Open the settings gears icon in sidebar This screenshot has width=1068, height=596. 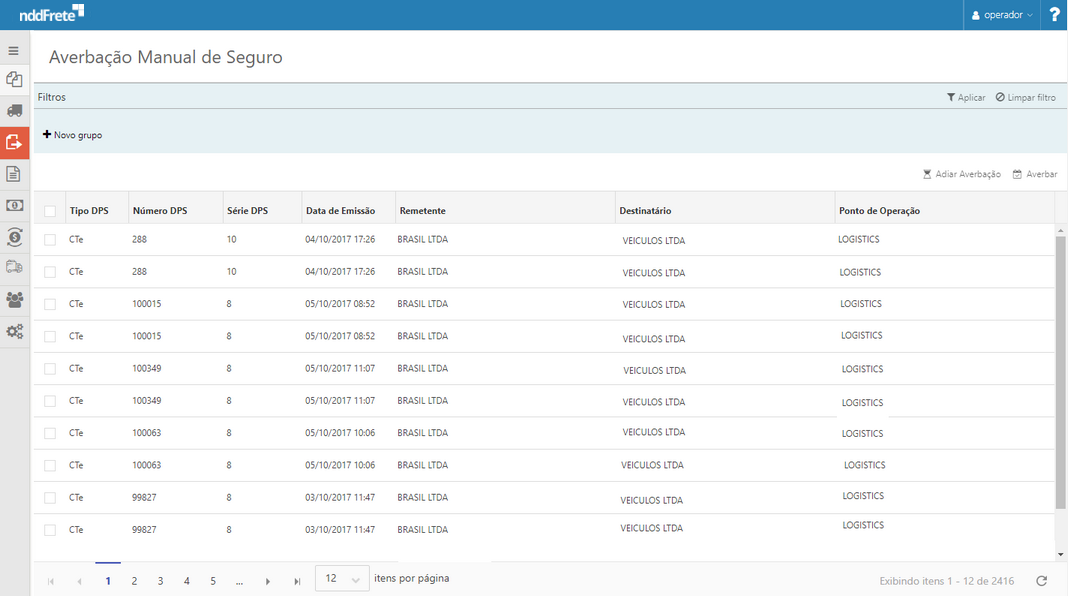14,331
